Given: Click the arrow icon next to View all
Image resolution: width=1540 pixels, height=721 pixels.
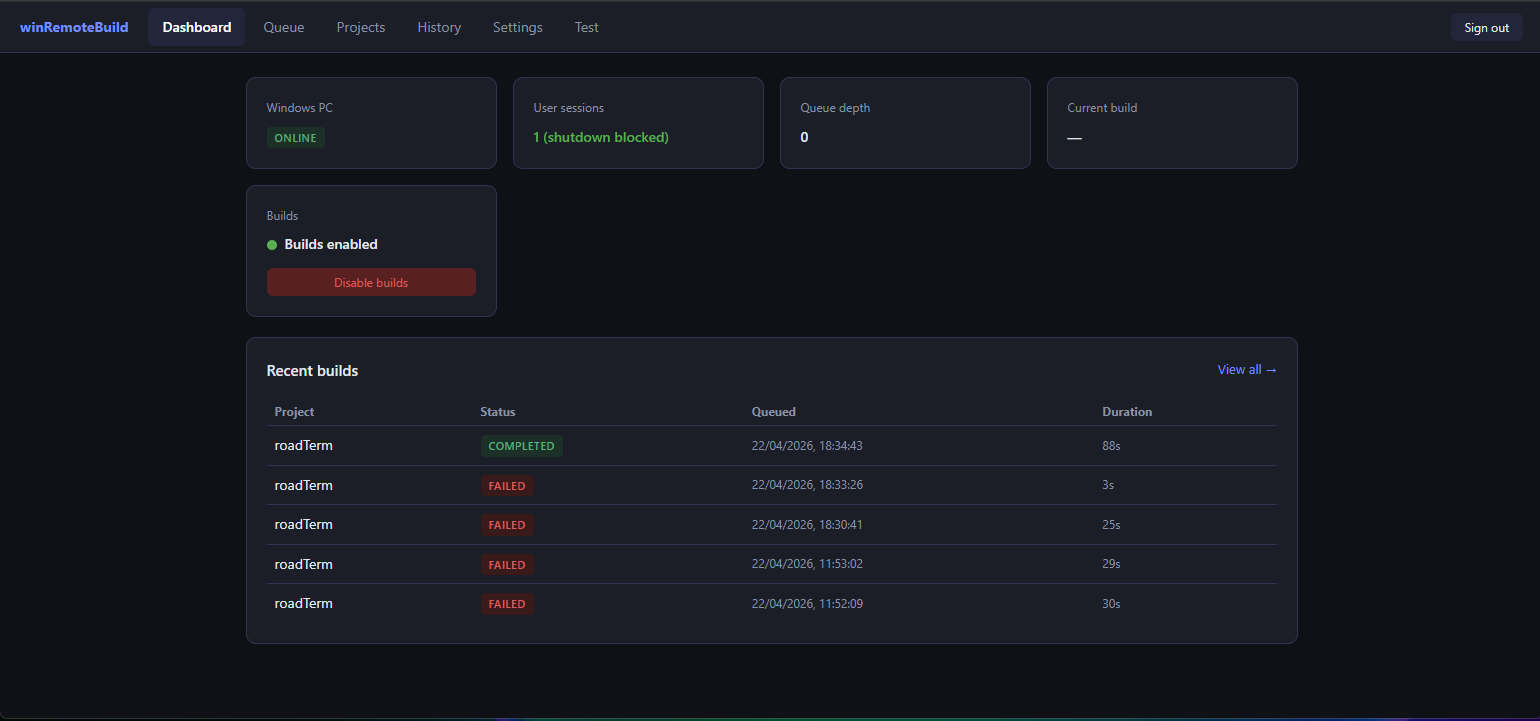Looking at the screenshot, I should click(x=1270, y=369).
